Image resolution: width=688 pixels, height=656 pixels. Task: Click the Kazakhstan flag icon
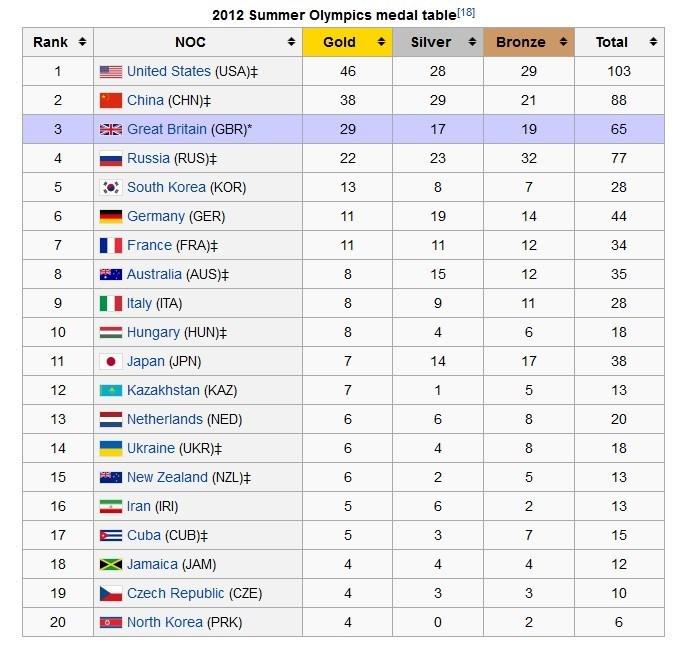[110, 391]
